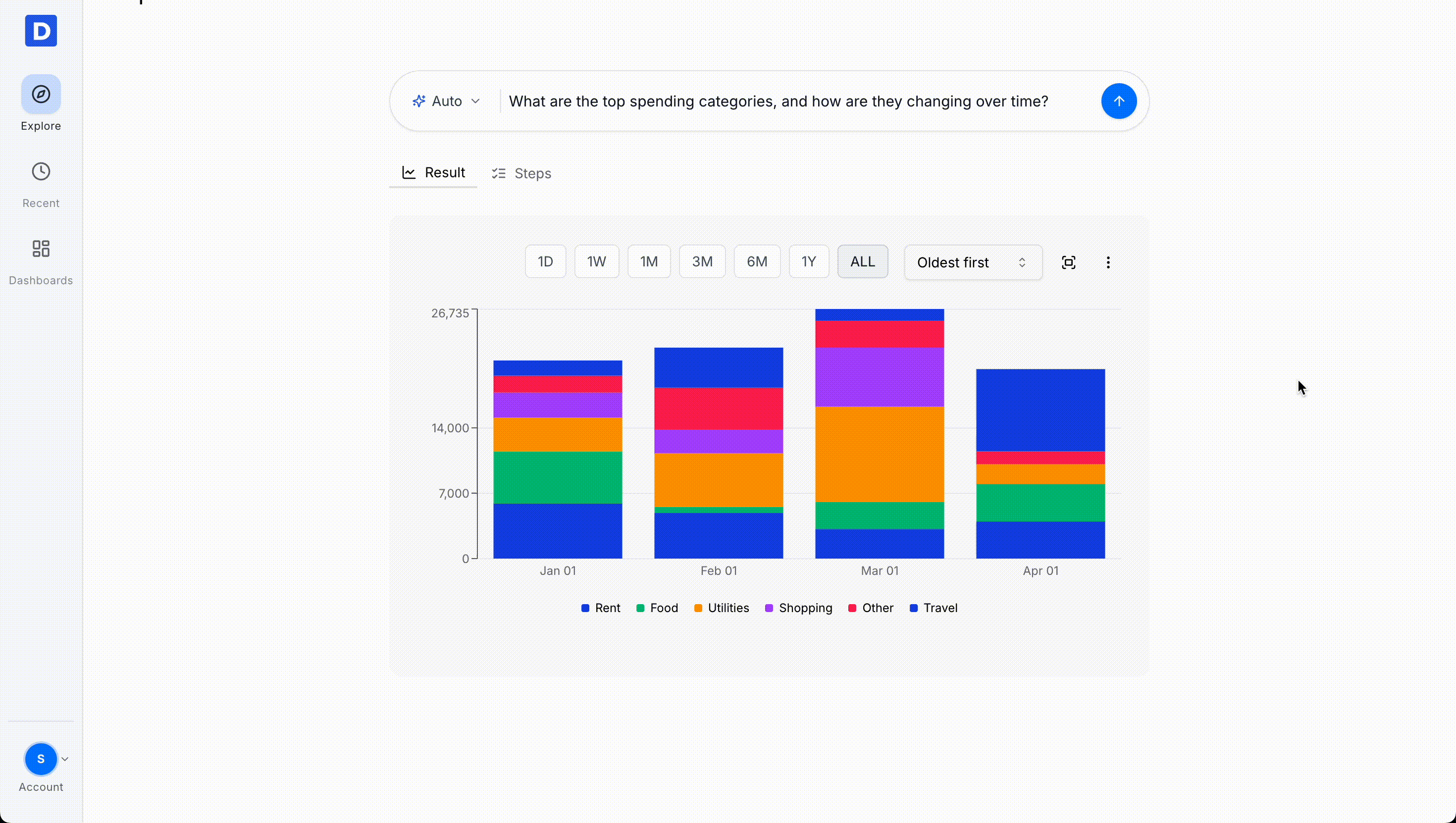1456x823 pixels.
Task: Click the Steps checklist icon
Action: [x=499, y=173]
